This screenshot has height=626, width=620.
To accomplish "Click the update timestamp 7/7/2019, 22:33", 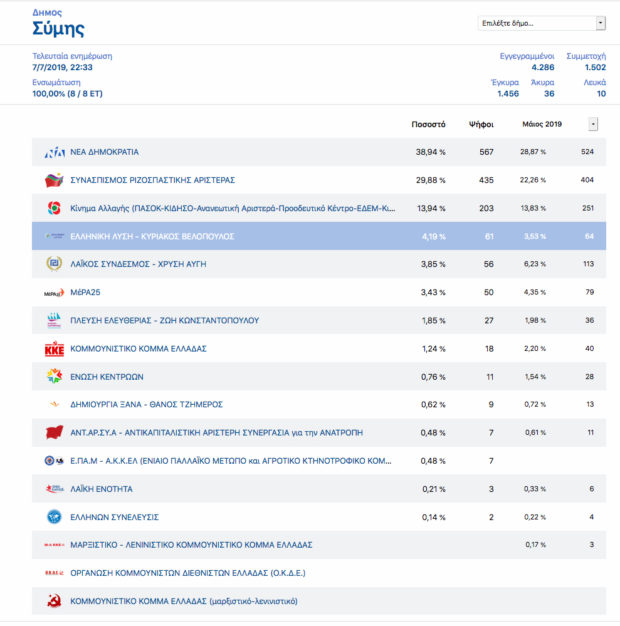I will [x=62, y=67].
